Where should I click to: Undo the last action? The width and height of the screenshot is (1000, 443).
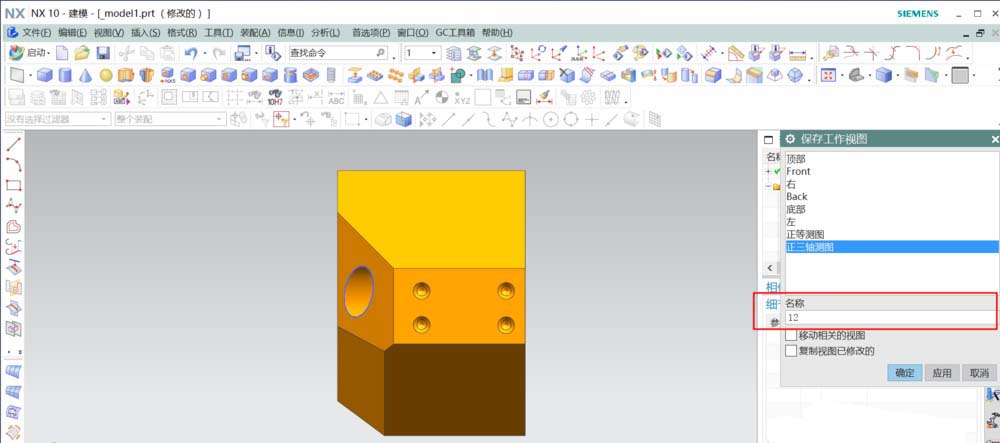[x=190, y=53]
